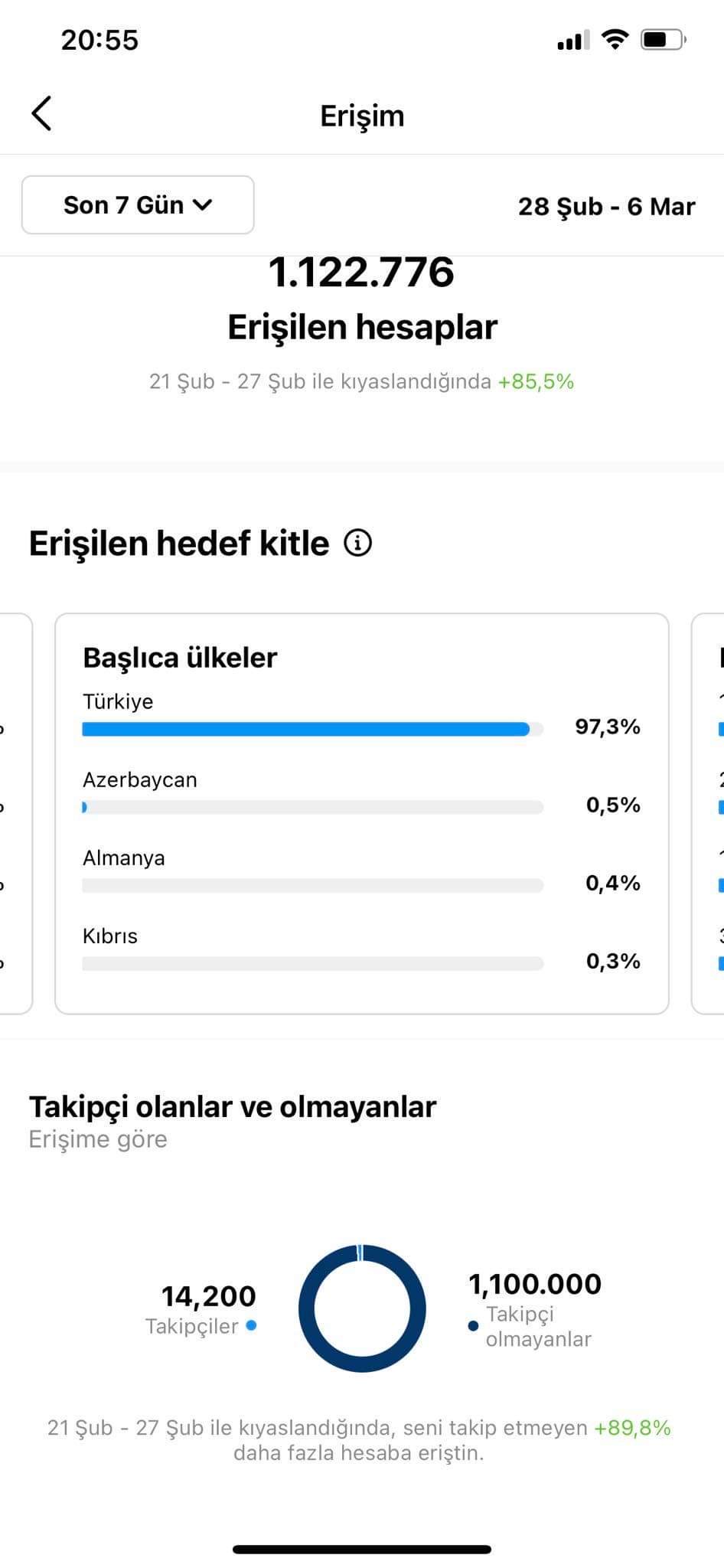Screen dimensions: 724x1568
Task: Tap the Türkiye reach progress bar
Action: tap(312, 729)
